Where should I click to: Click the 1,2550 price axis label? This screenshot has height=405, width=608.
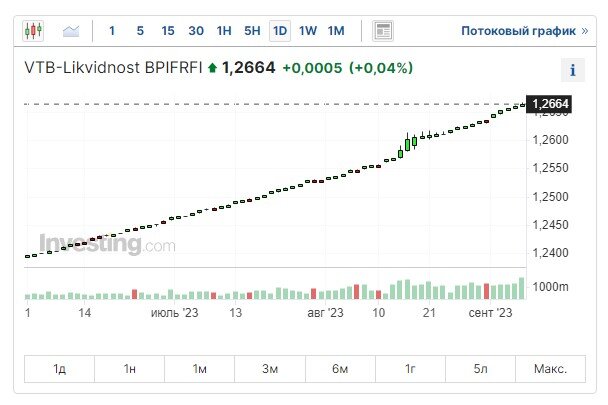pyautogui.click(x=550, y=168)
